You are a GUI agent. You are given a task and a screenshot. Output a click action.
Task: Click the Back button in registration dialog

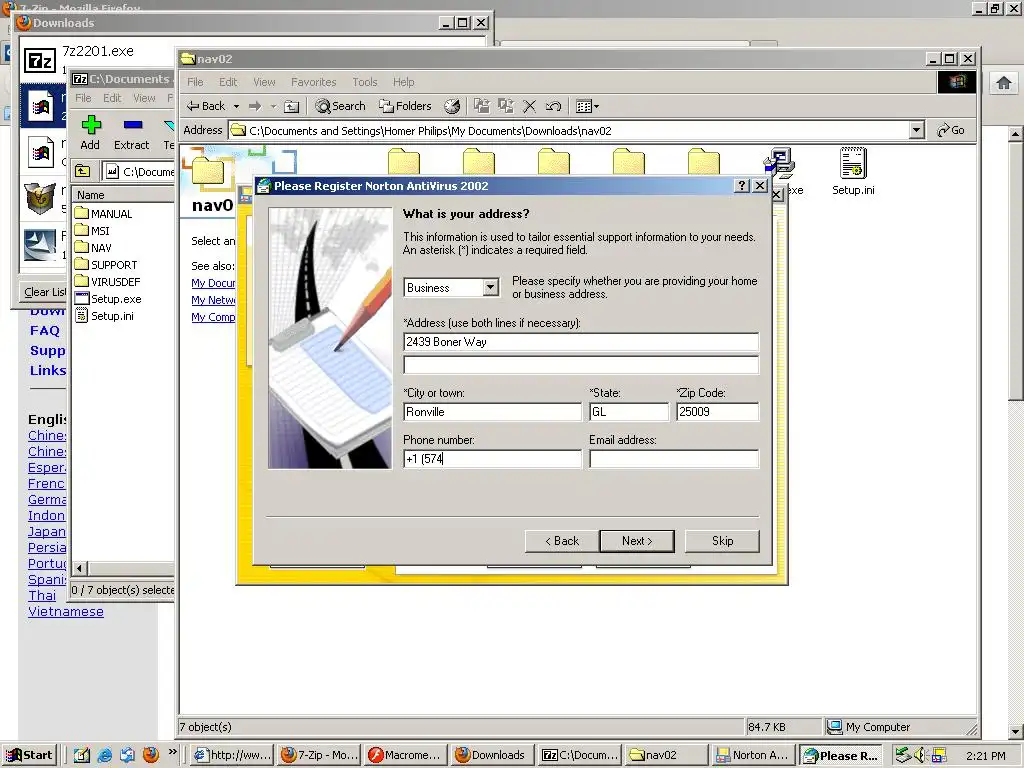pyautogui.click(x=562, y=541)
